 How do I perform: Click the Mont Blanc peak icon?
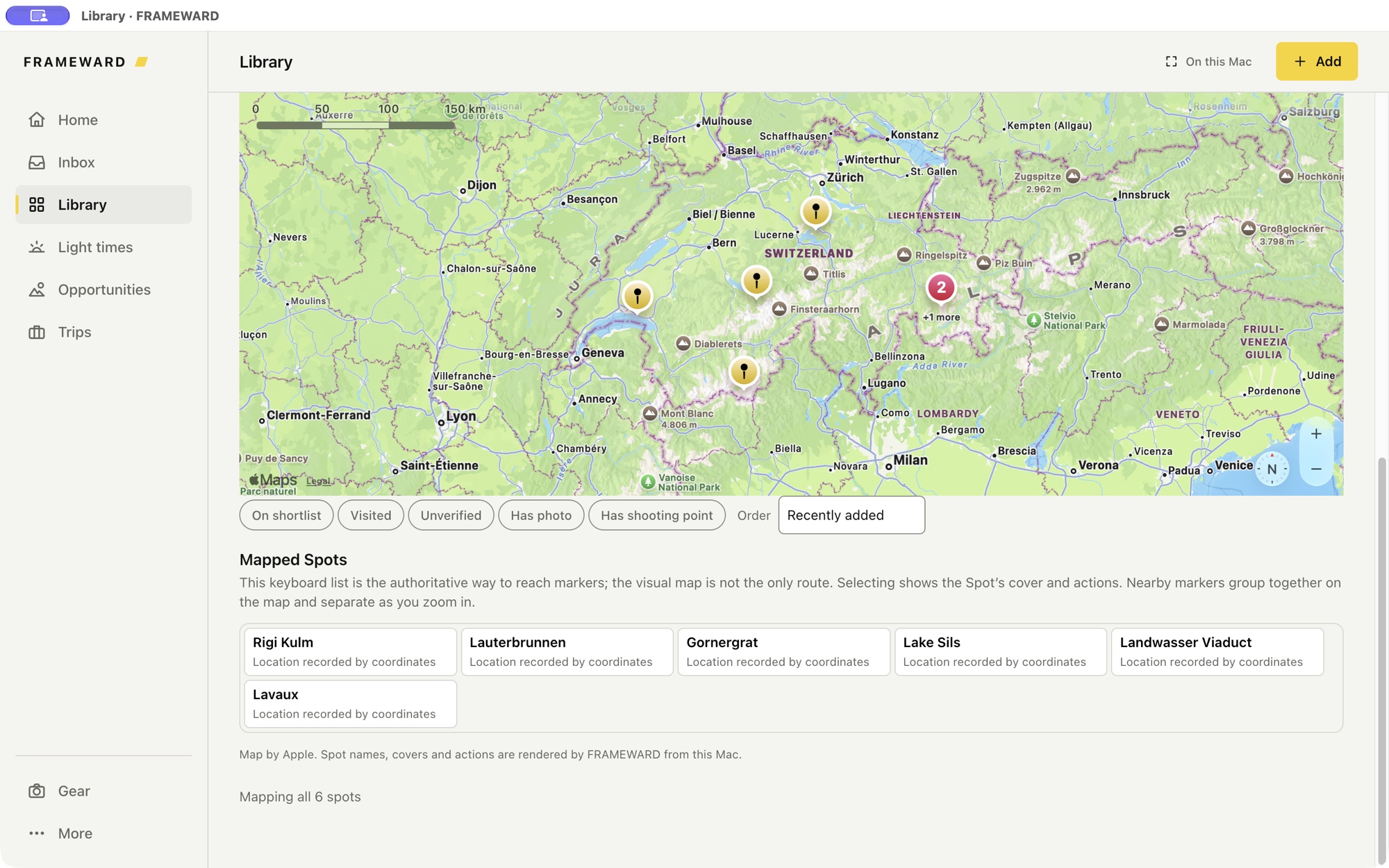650,414
